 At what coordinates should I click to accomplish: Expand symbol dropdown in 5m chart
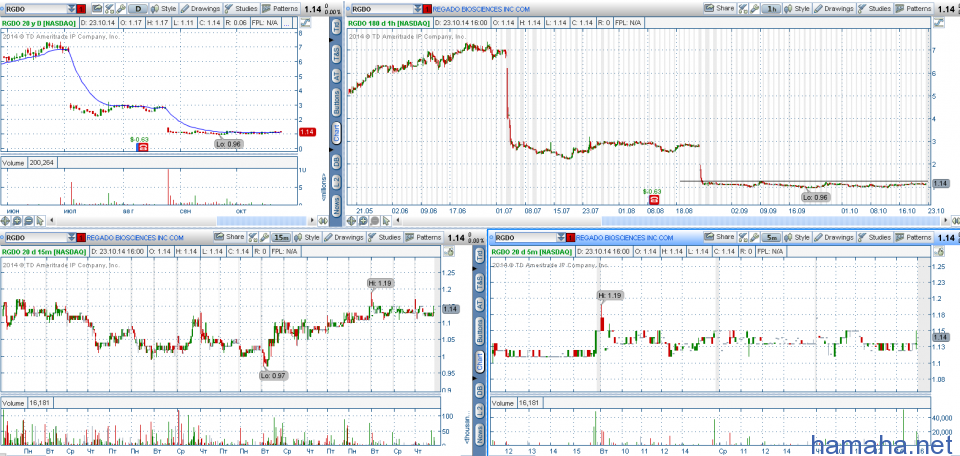click(x=561, y=237)
